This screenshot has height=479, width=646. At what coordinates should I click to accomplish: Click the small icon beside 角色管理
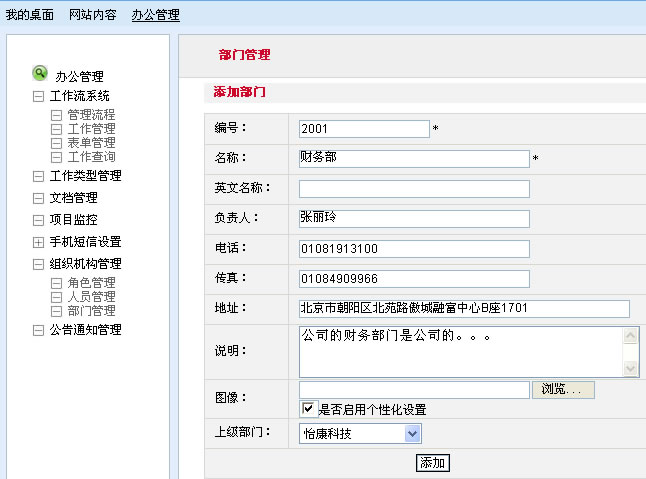coord(57,284)
